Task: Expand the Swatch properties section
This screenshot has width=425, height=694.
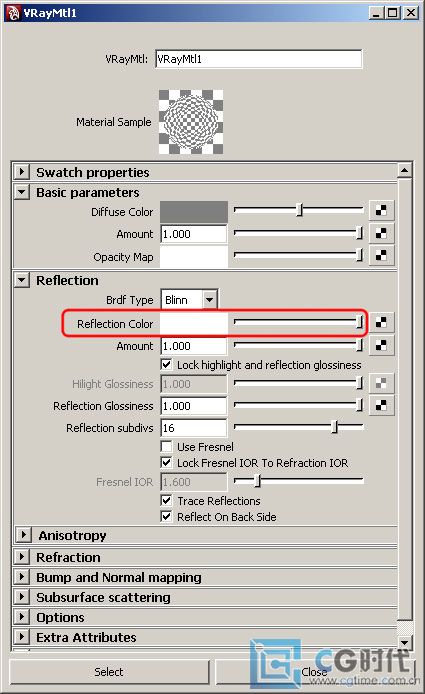Action: (x=22, y=172)
